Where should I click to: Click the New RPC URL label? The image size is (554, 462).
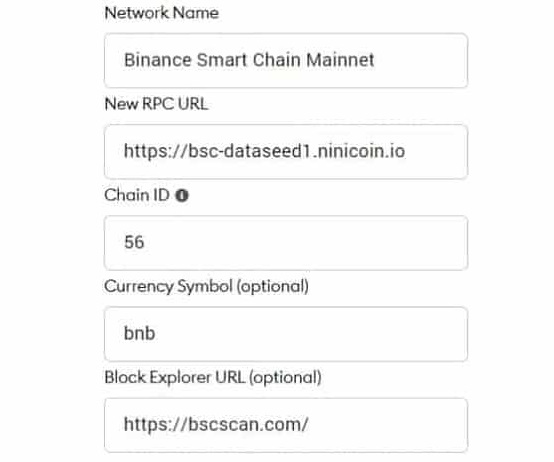(x=156, y=104)
